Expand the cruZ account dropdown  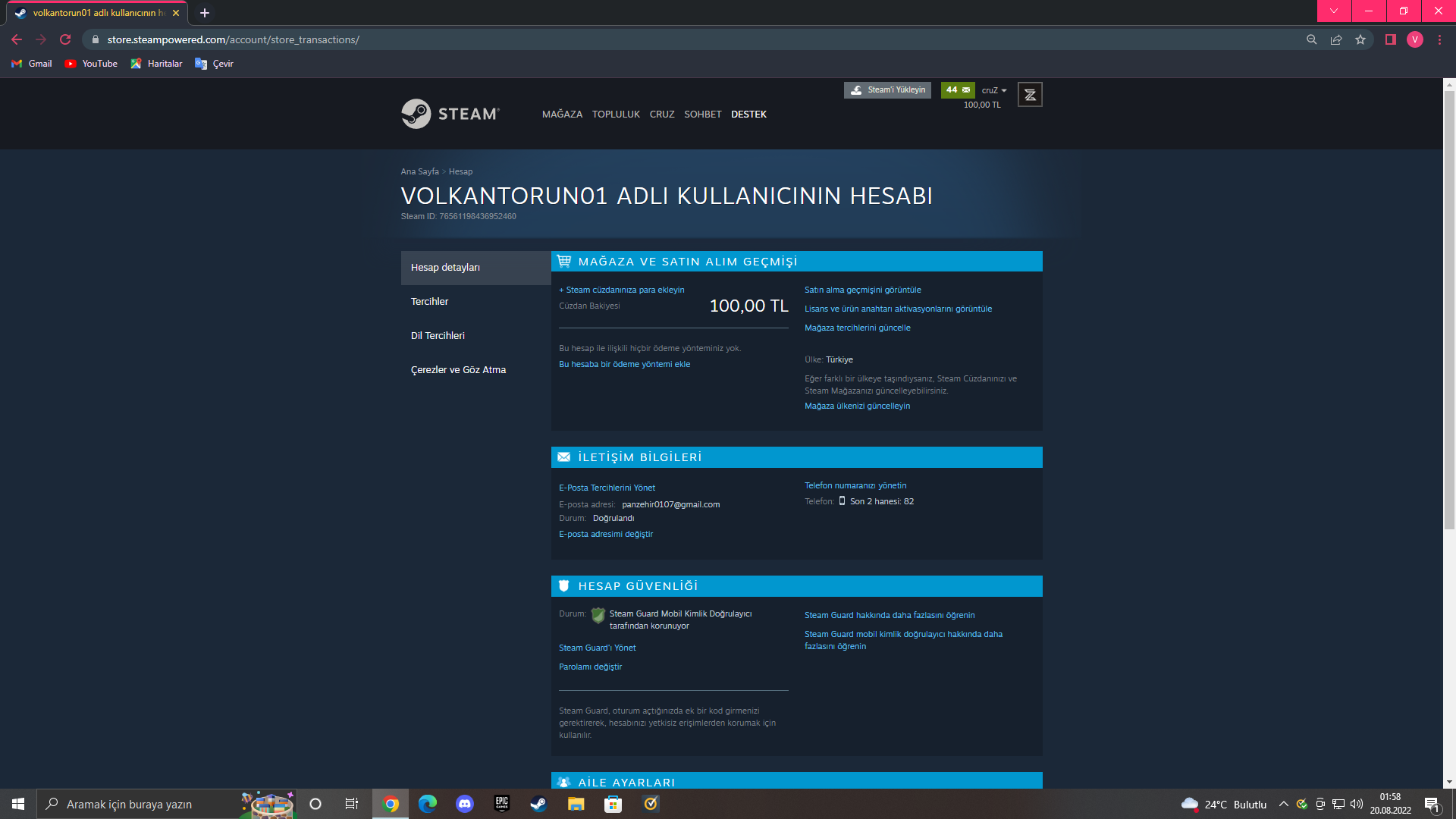pos(994,90)
